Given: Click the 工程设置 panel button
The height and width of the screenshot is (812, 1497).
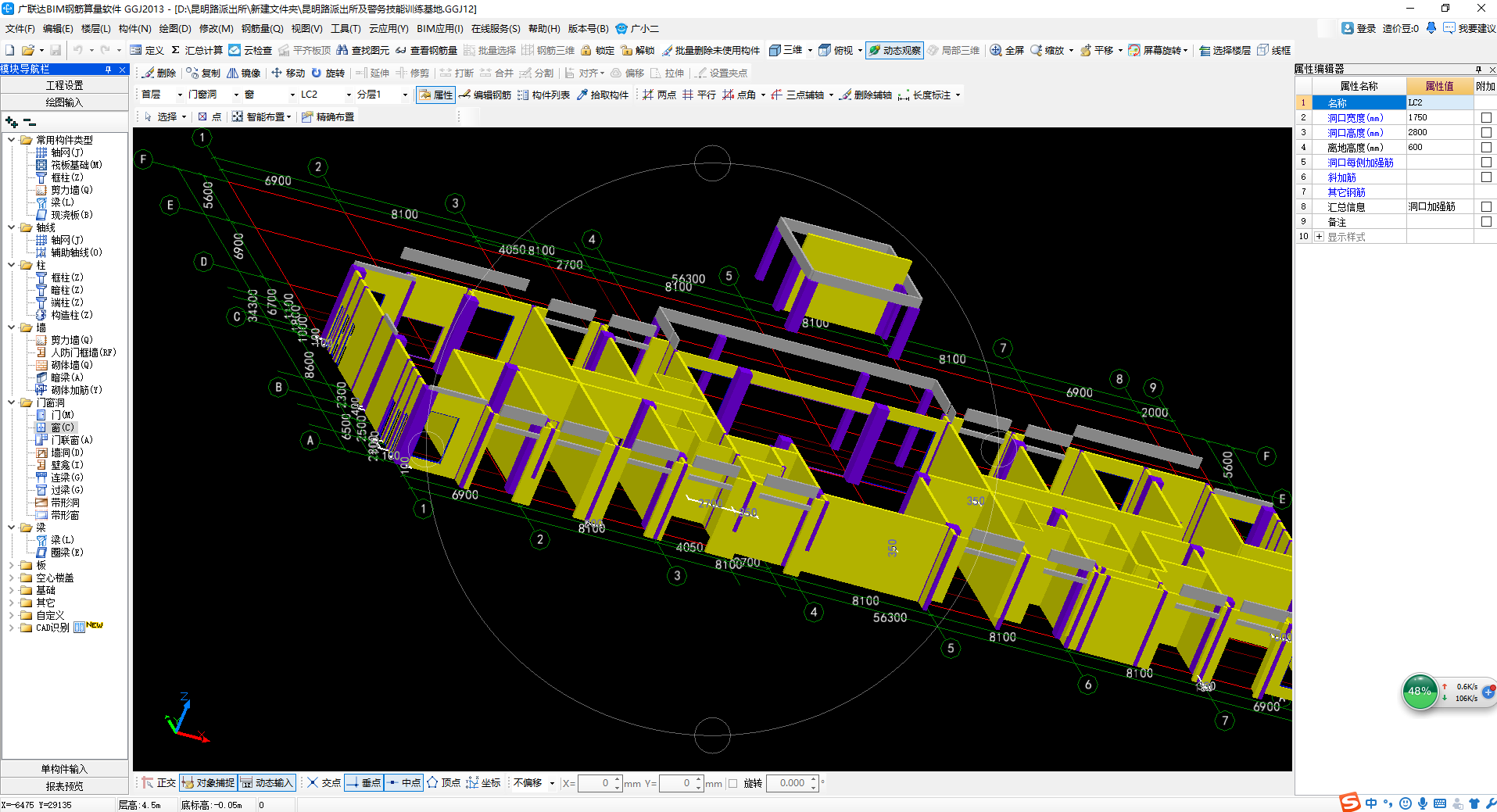Looking at the screenshot, I should pyautogui.click(x=64, y=85).
